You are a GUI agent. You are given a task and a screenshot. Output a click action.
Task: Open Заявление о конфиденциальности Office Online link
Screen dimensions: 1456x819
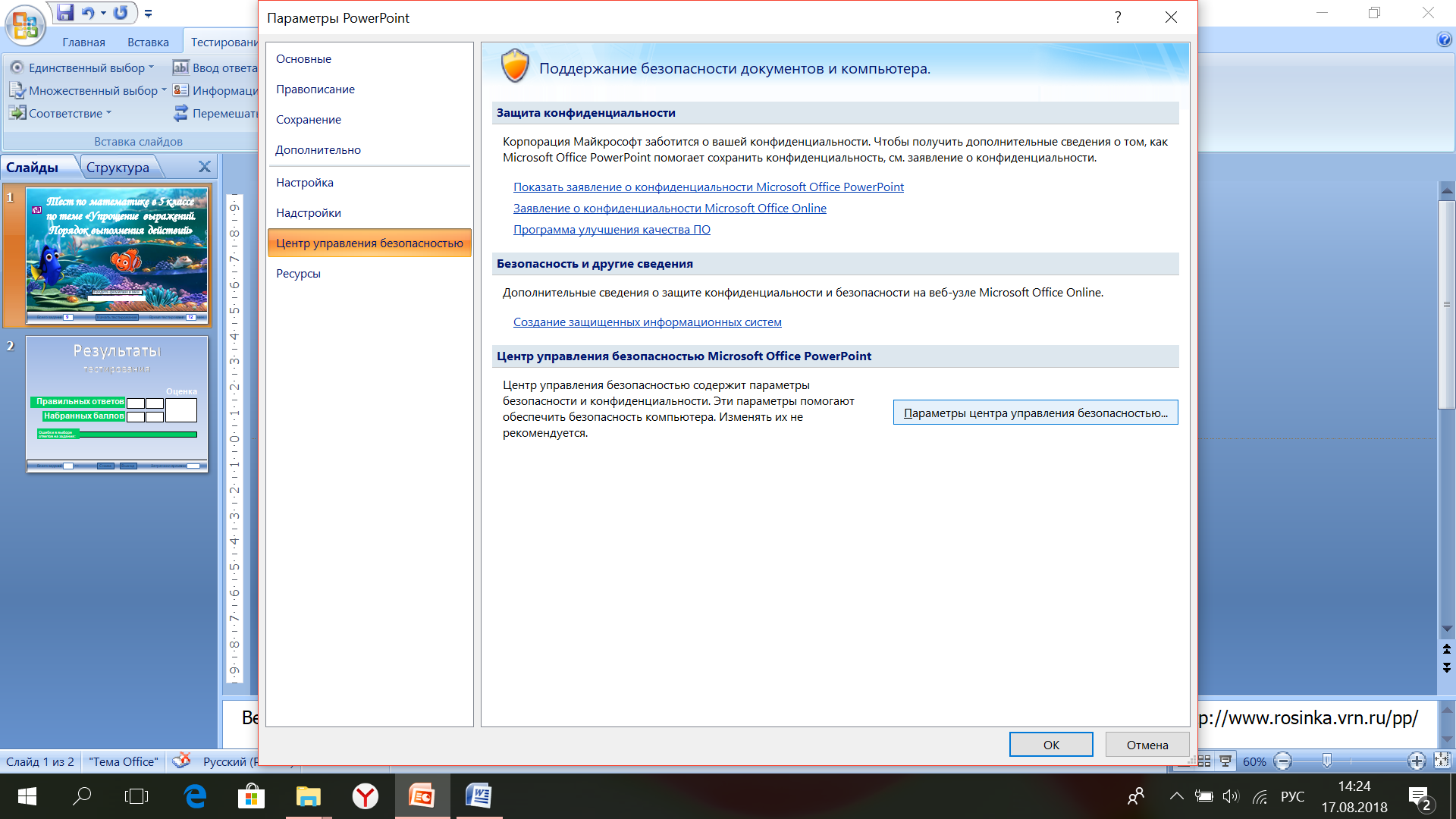pyautogui.click(x=670, y=209)
